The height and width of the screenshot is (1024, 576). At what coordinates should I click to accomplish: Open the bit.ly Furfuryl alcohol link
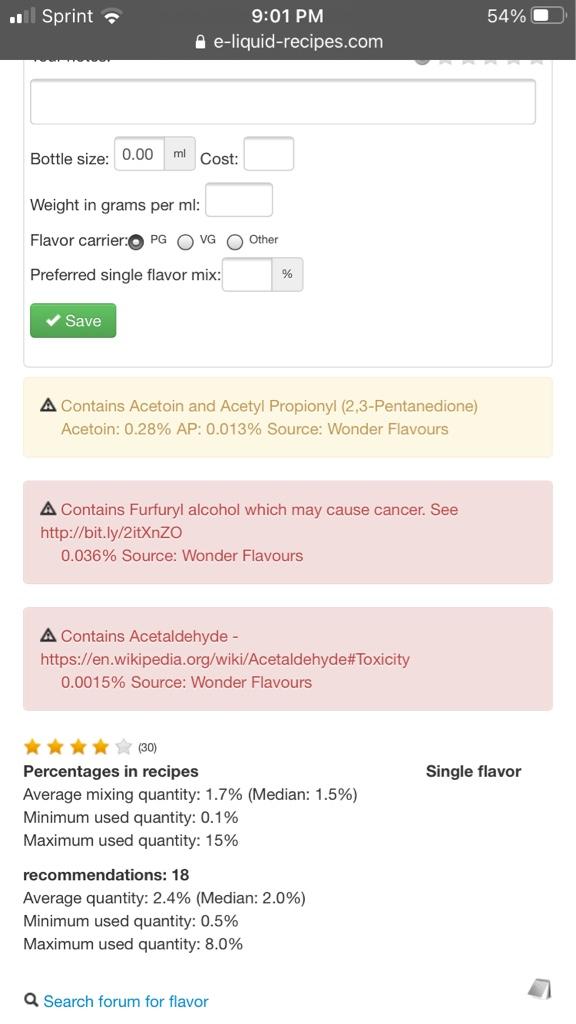pyautogui.click(x=111, y=532)
